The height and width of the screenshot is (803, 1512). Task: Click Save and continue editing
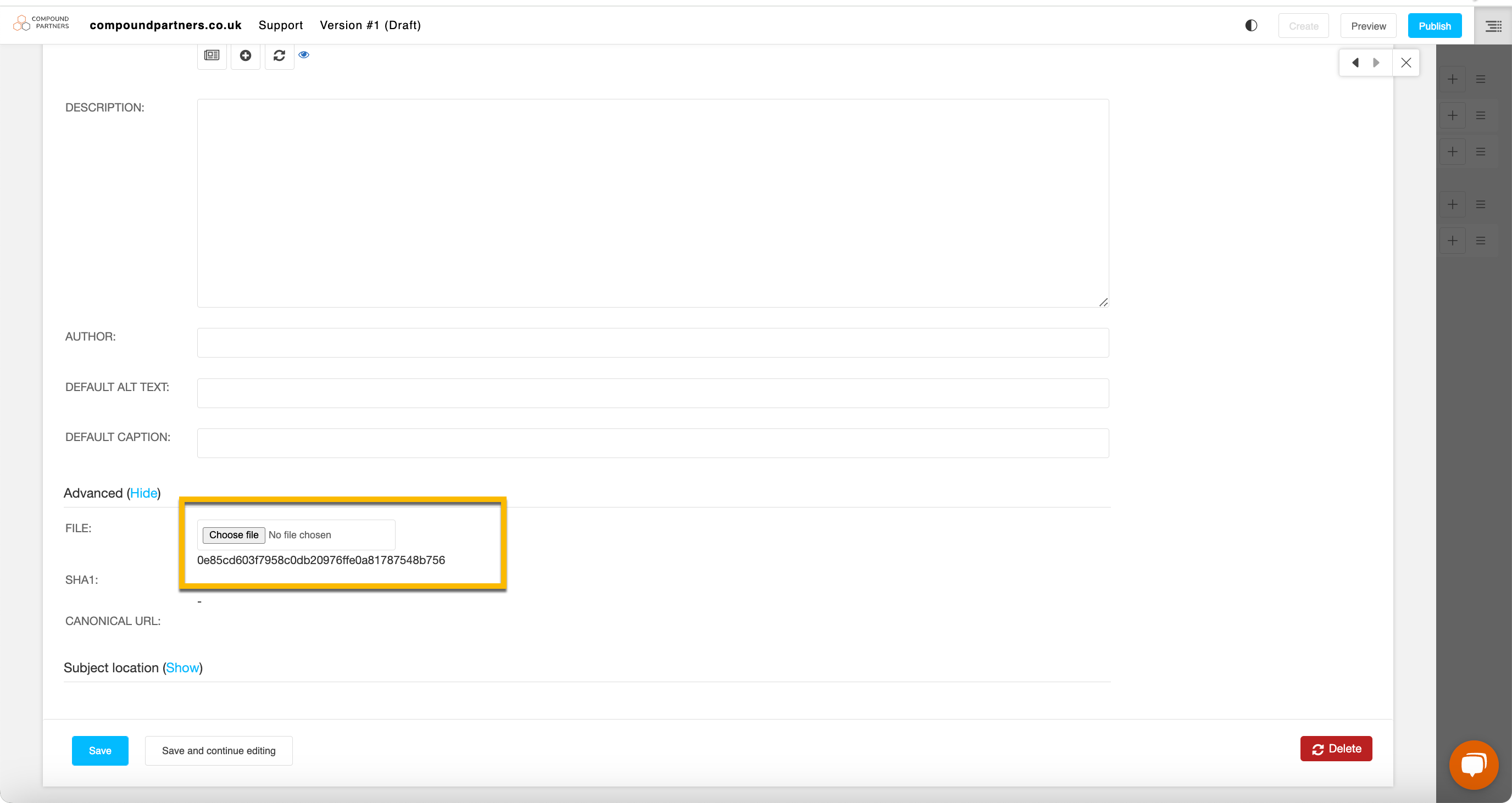(x=218, y=751)
